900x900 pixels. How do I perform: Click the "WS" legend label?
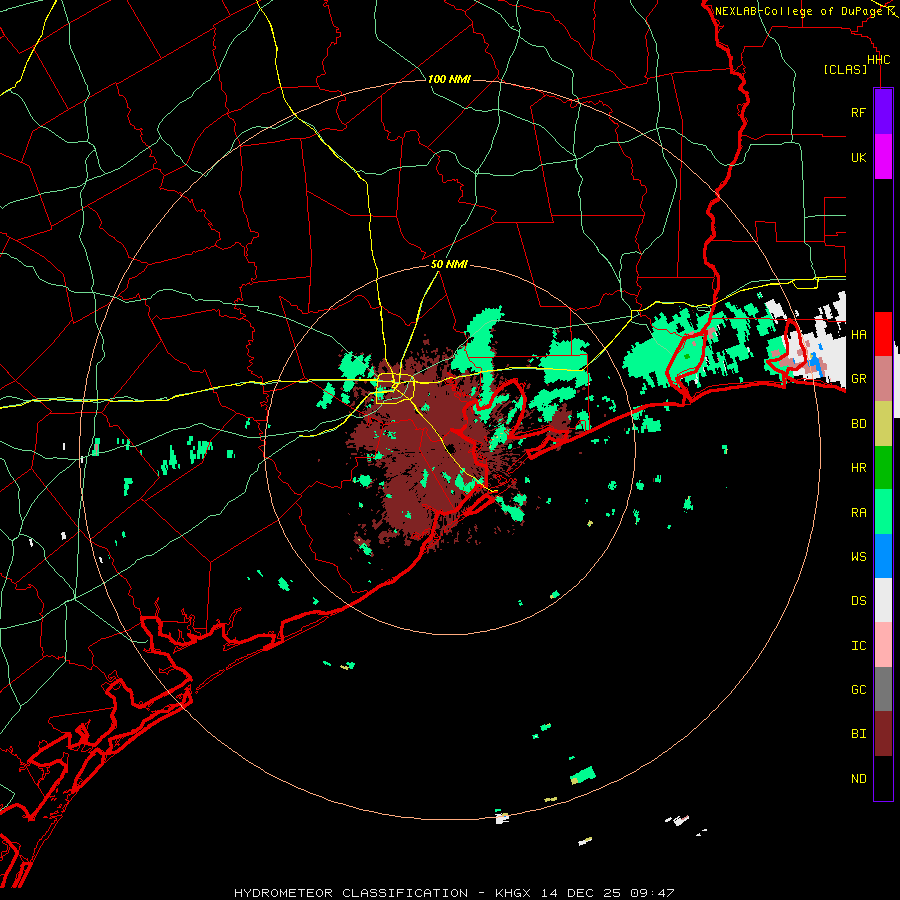(858, 557)
